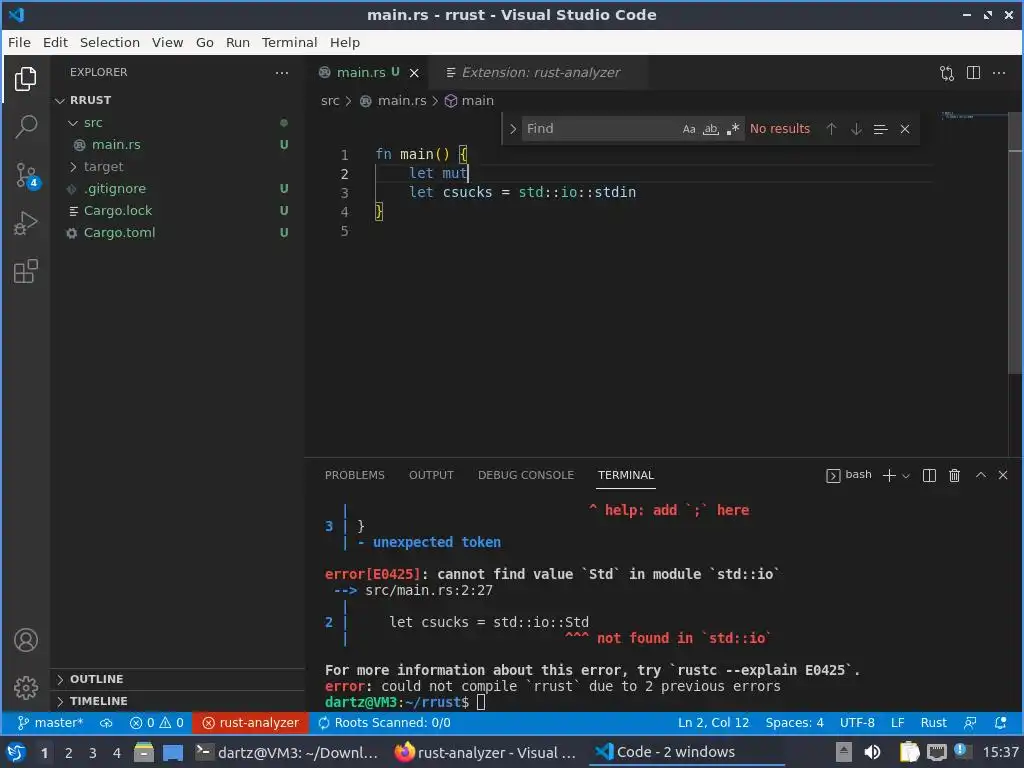Open the Extensions view icon
Screen dimensions: 1024x768
(25, 271)
